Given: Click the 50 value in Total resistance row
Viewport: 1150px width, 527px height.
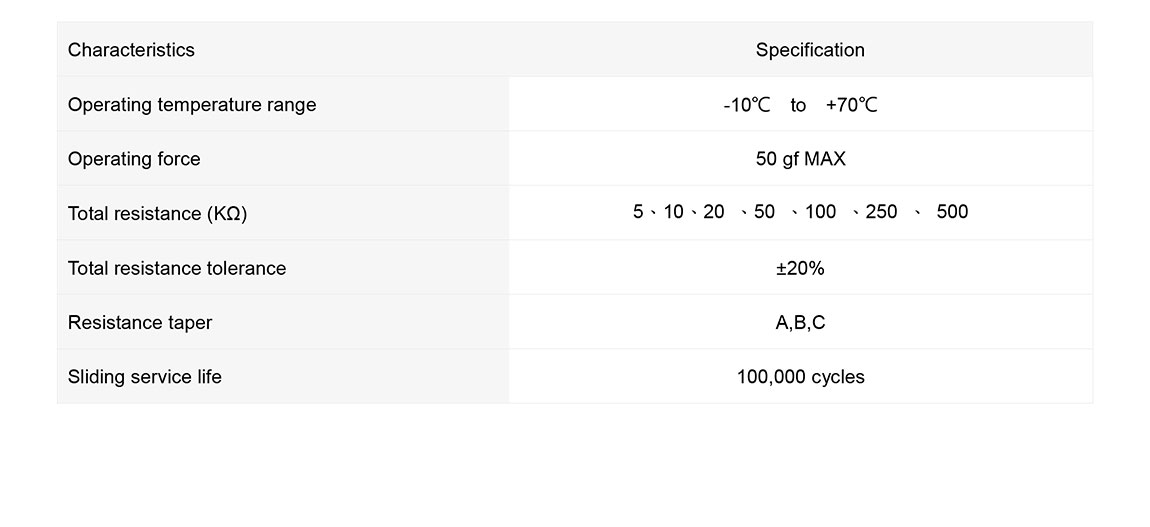Looking at the screenshot, I should (x=764, y=212).
